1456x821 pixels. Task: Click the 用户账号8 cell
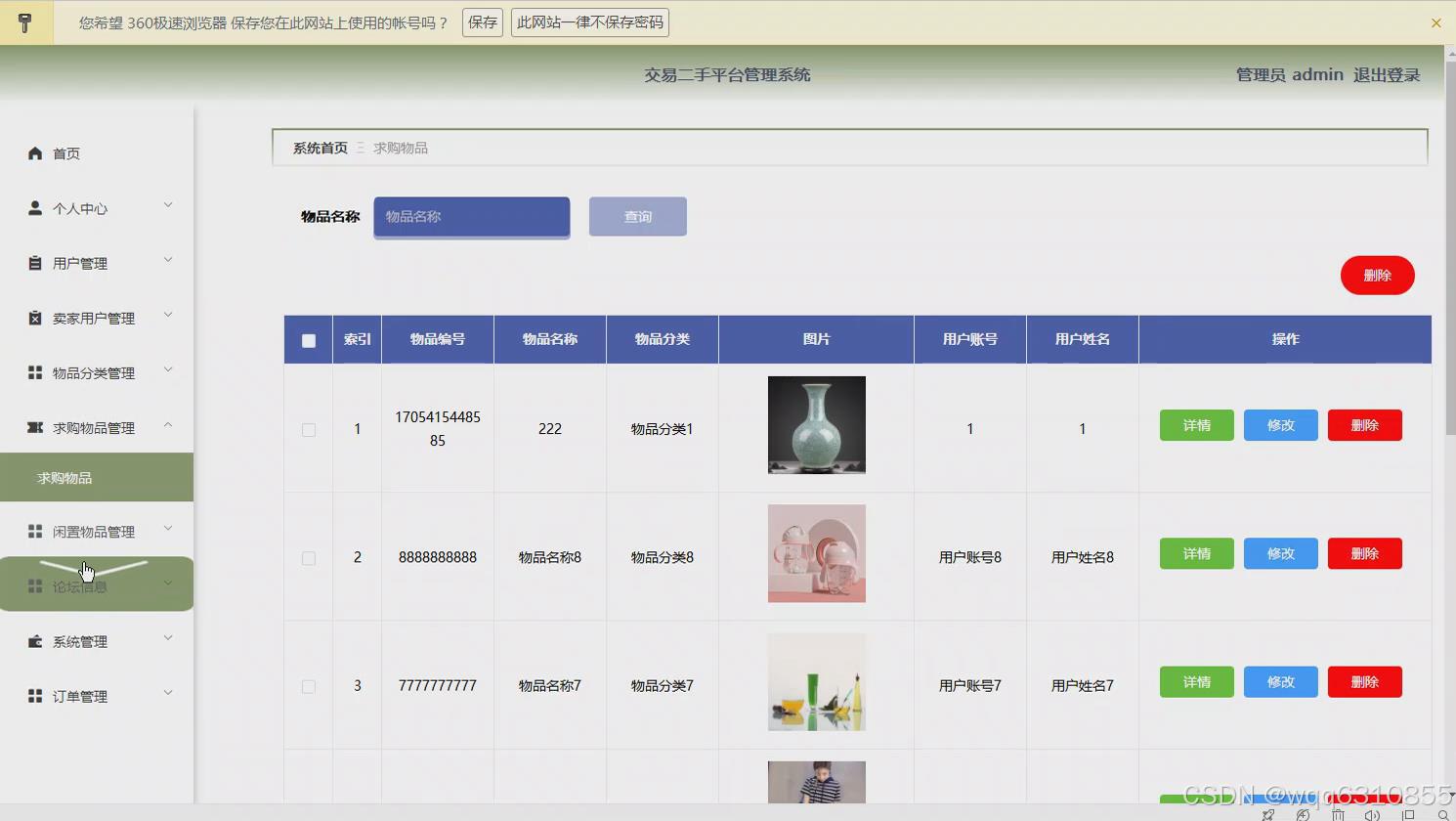[x=970, y=557]
